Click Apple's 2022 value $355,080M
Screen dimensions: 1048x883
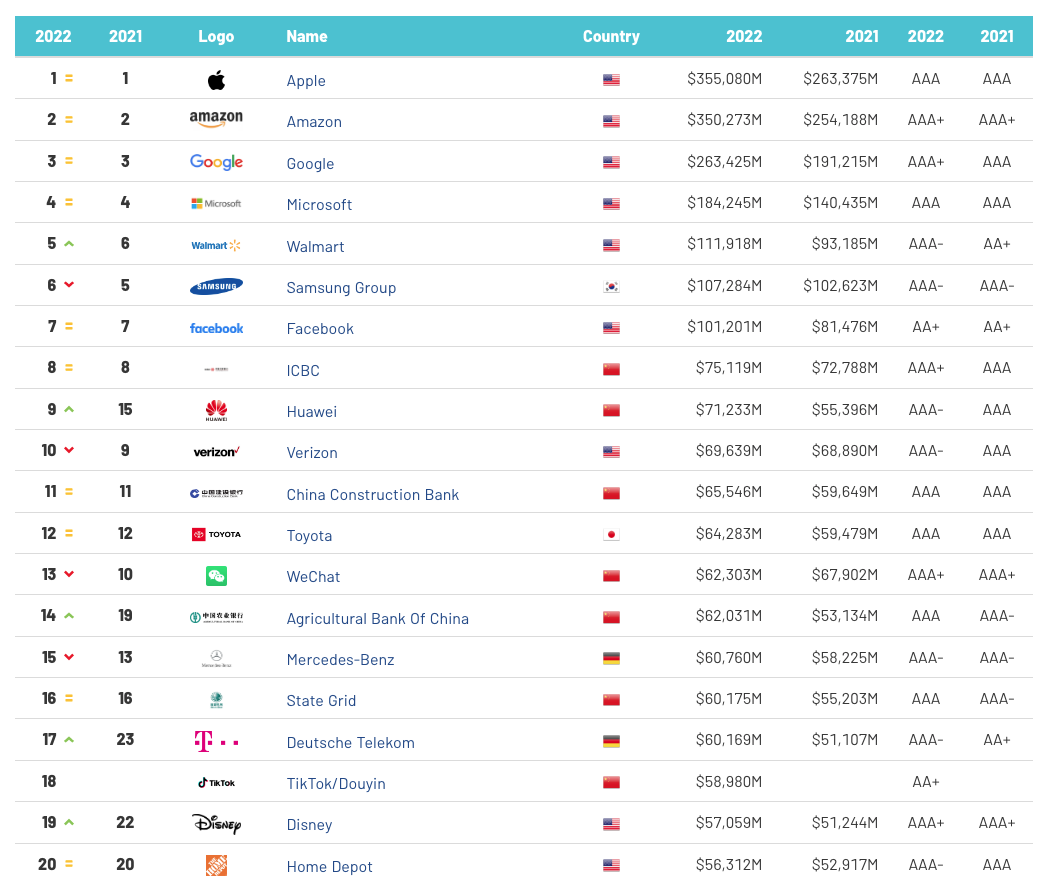725,79
